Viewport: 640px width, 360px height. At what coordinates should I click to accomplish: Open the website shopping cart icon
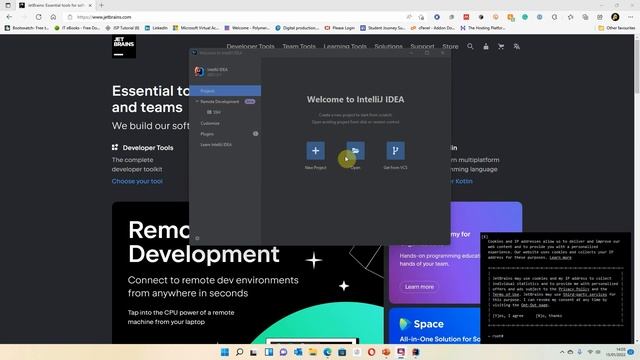point(501,47)
